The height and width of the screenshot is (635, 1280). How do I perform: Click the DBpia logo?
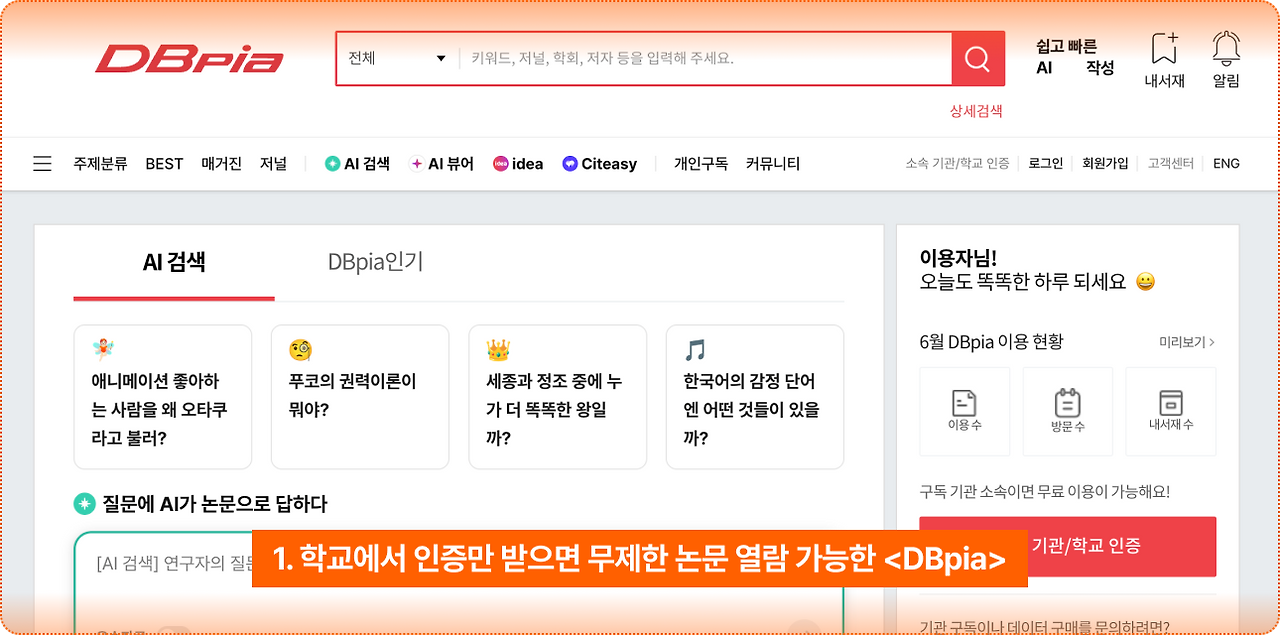tap(189, 58)
